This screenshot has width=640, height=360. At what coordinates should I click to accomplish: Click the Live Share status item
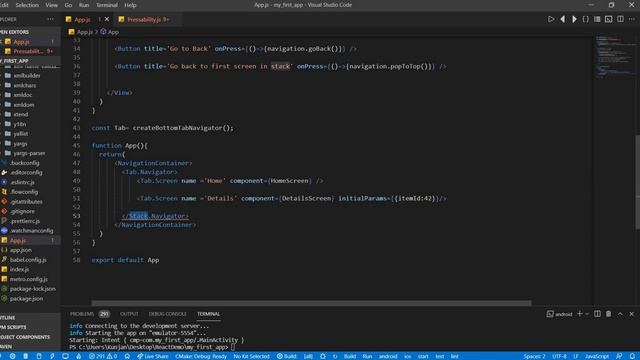(153, 356)
